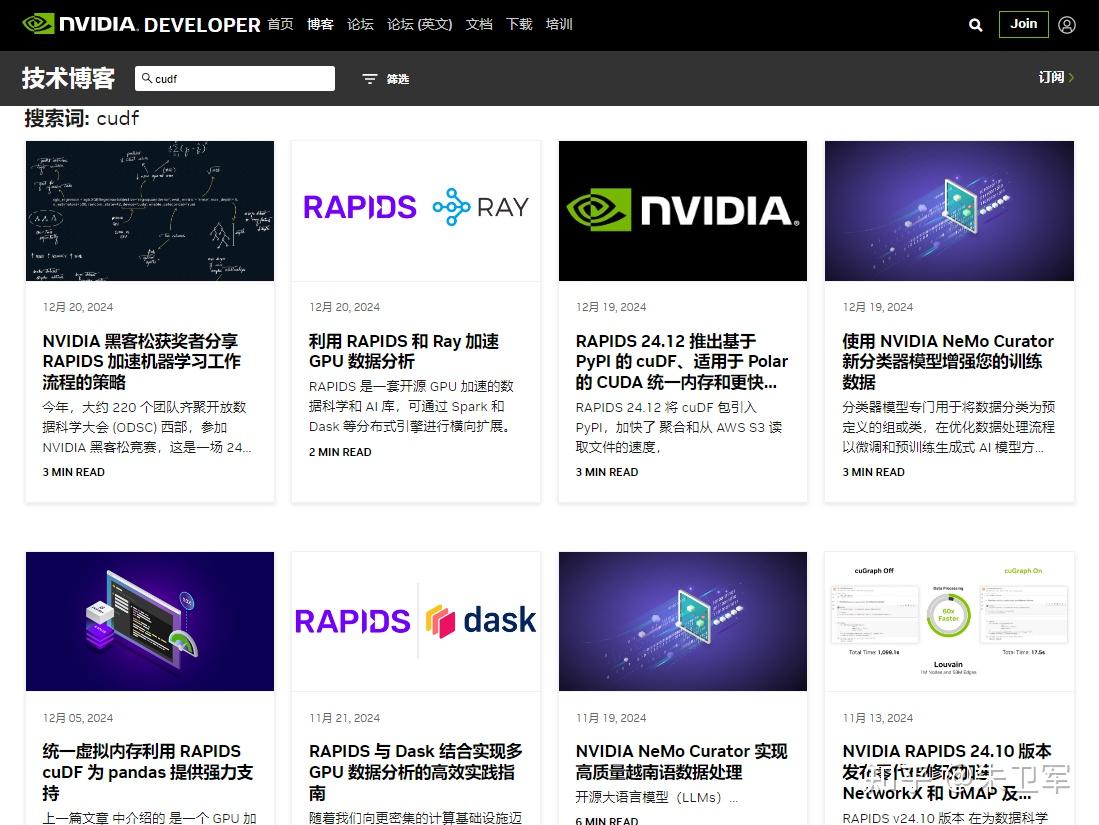Click the Join button
This screenshot has width=1099, height=825.
(x=1023, y=24)
